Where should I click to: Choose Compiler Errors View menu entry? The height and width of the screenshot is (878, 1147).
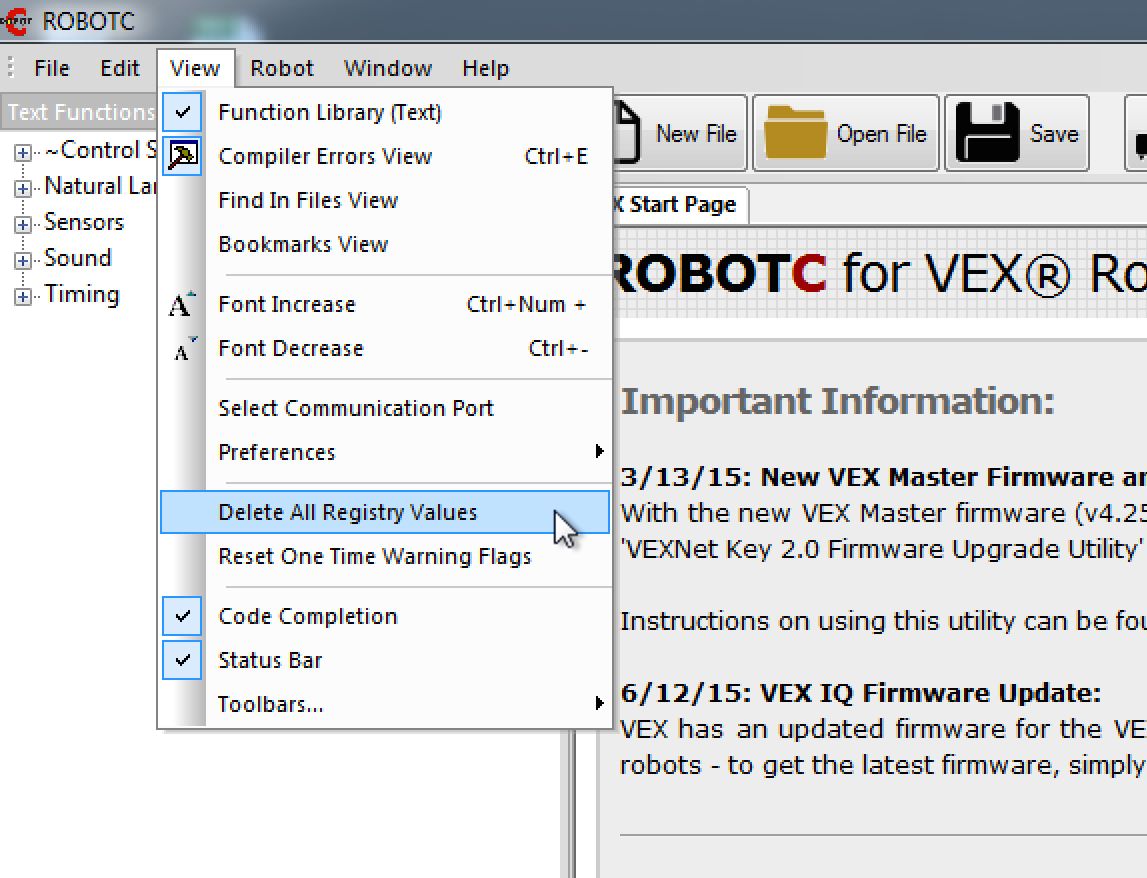386,156
